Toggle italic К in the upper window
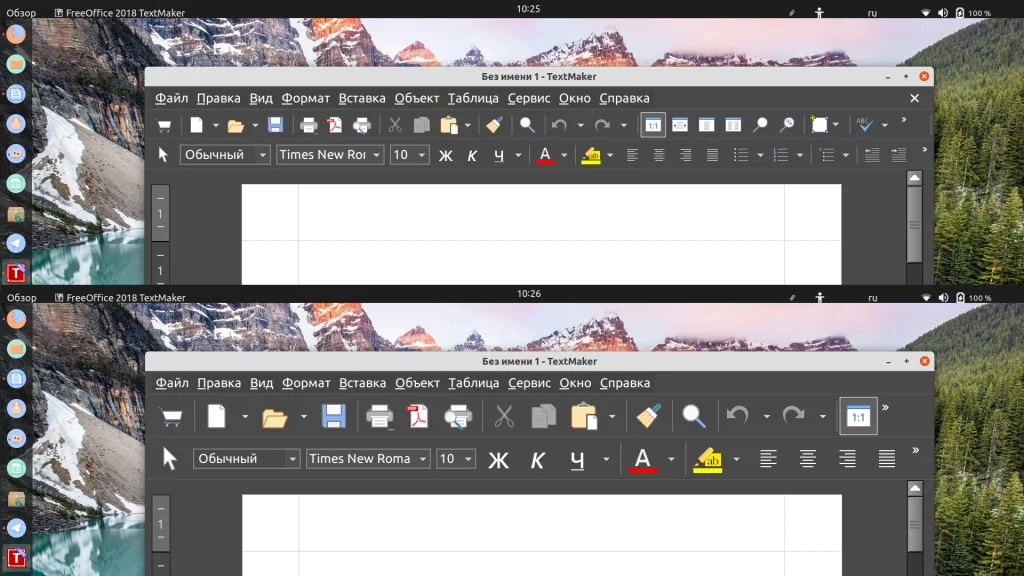This screenshot has width=1024, height=576. pyautogui.click(x=472, y=155)
